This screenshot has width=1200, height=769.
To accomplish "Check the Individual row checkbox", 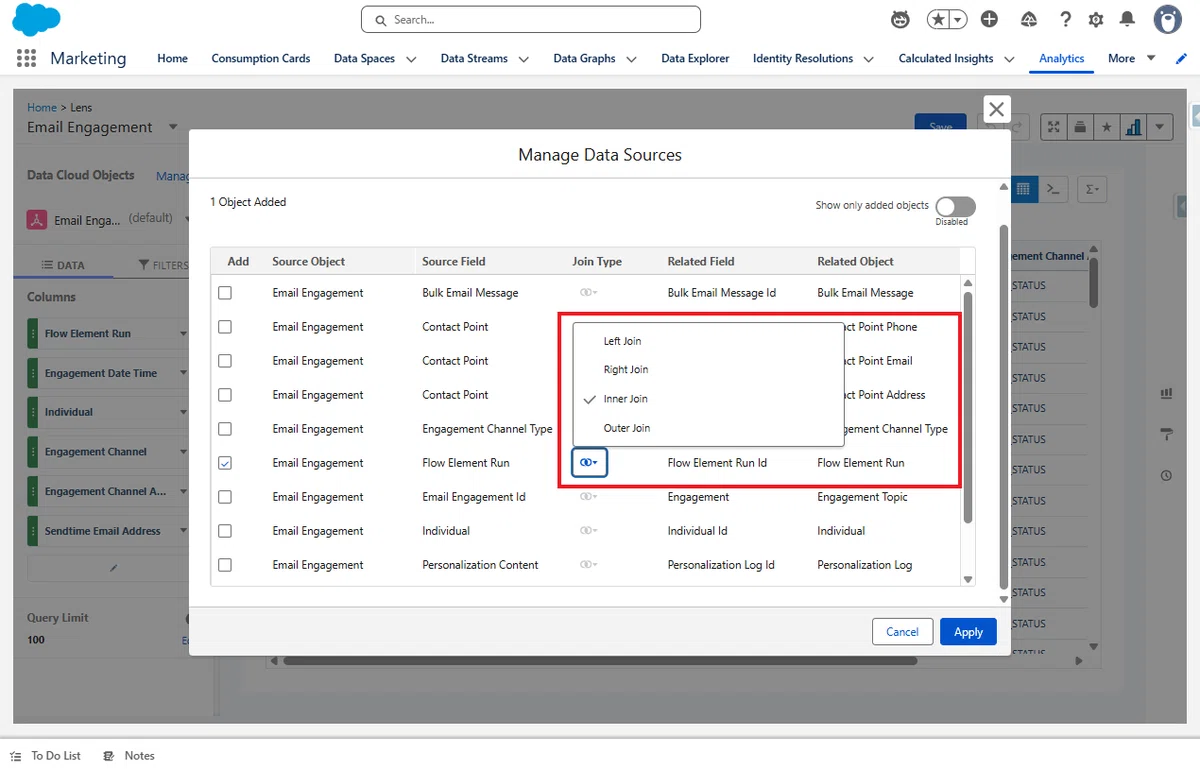I will (x=225, y=531).
